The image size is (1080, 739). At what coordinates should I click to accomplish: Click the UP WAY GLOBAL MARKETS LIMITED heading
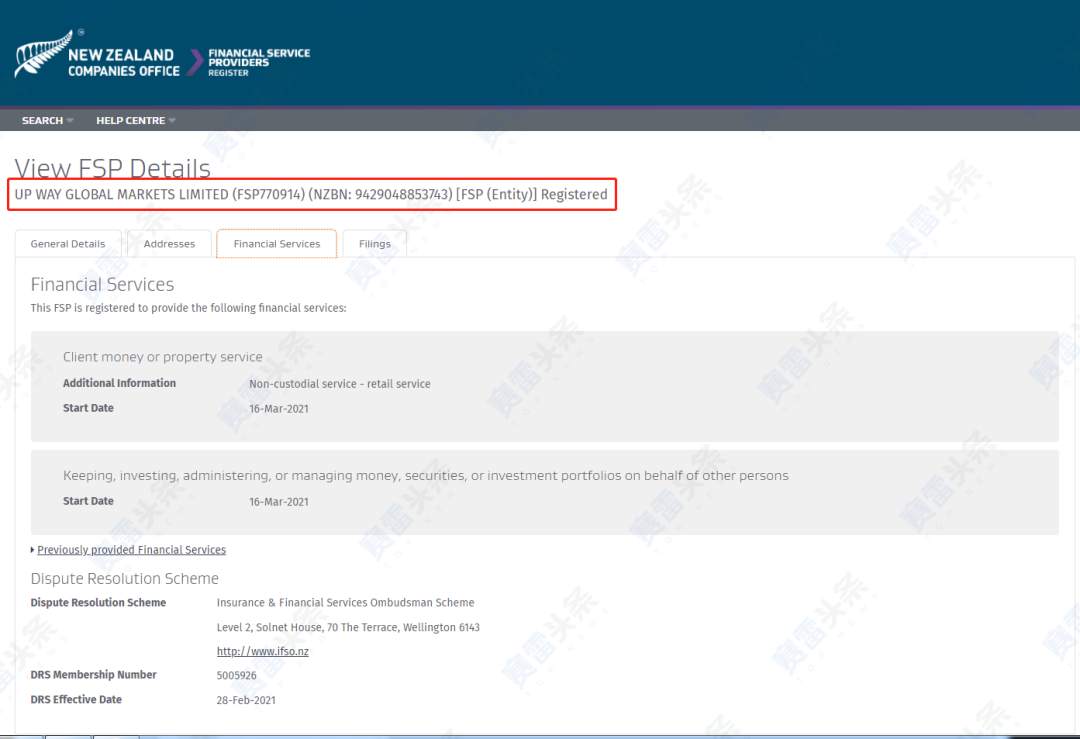point(311,195)
